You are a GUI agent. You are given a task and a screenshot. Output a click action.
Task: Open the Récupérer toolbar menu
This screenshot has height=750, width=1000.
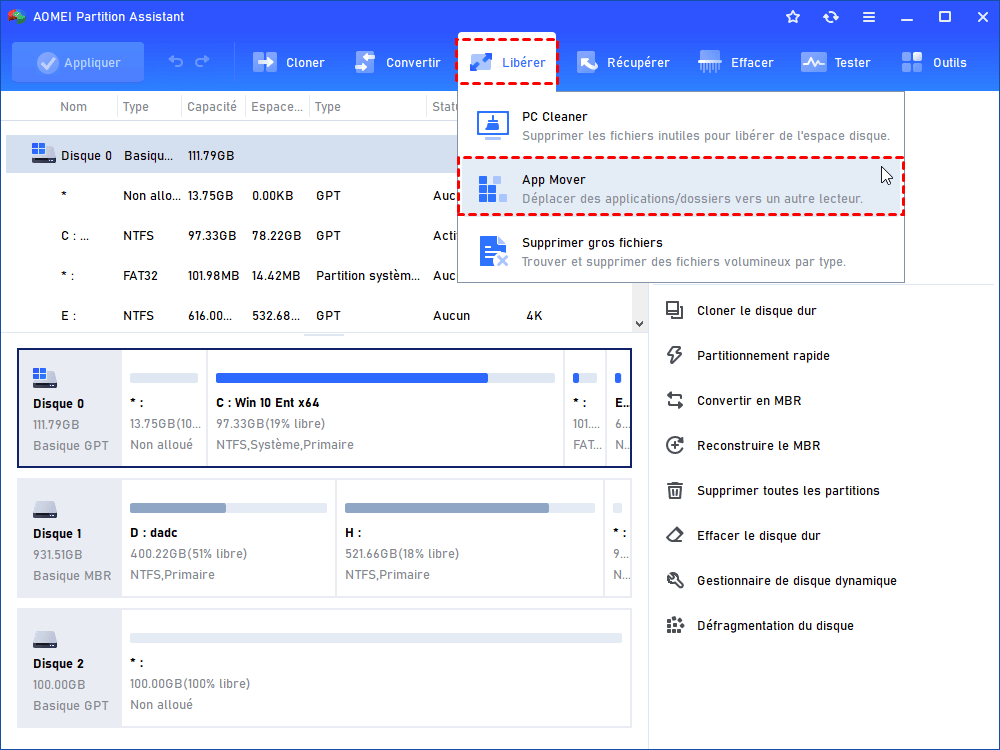[x=623, y=62]
